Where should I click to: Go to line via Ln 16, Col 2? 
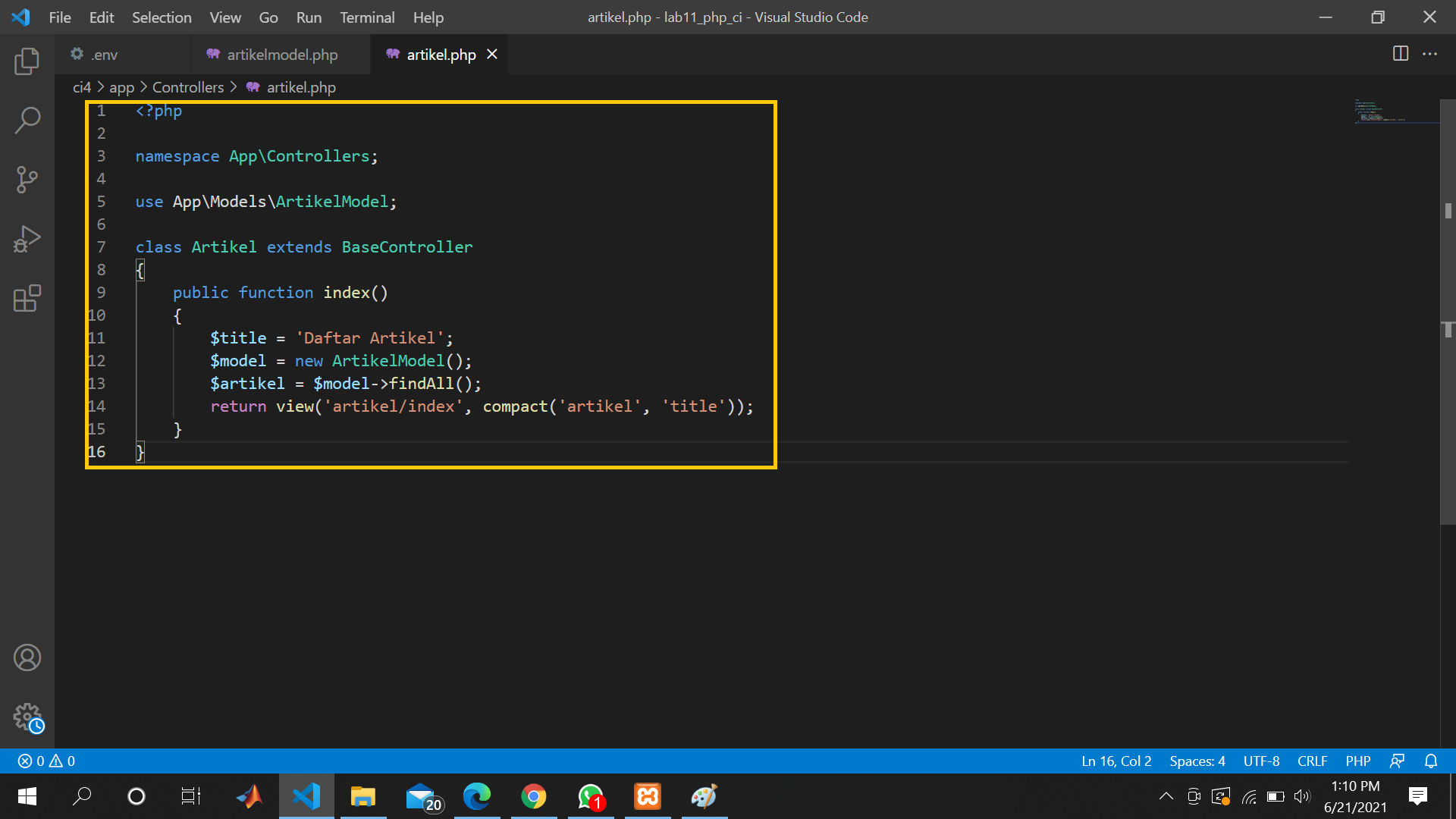point(1116,761)
